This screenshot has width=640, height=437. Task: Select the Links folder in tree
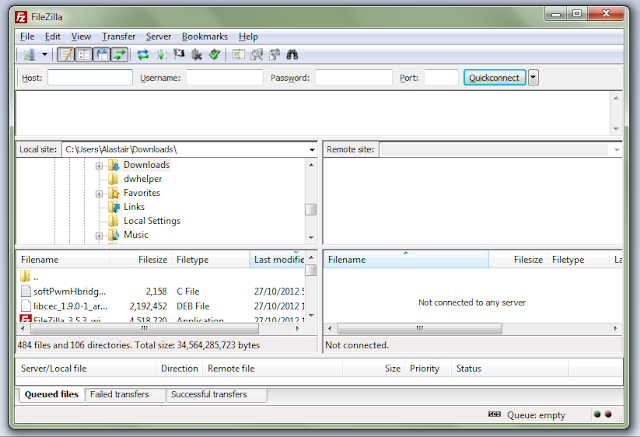coord(134,207)
